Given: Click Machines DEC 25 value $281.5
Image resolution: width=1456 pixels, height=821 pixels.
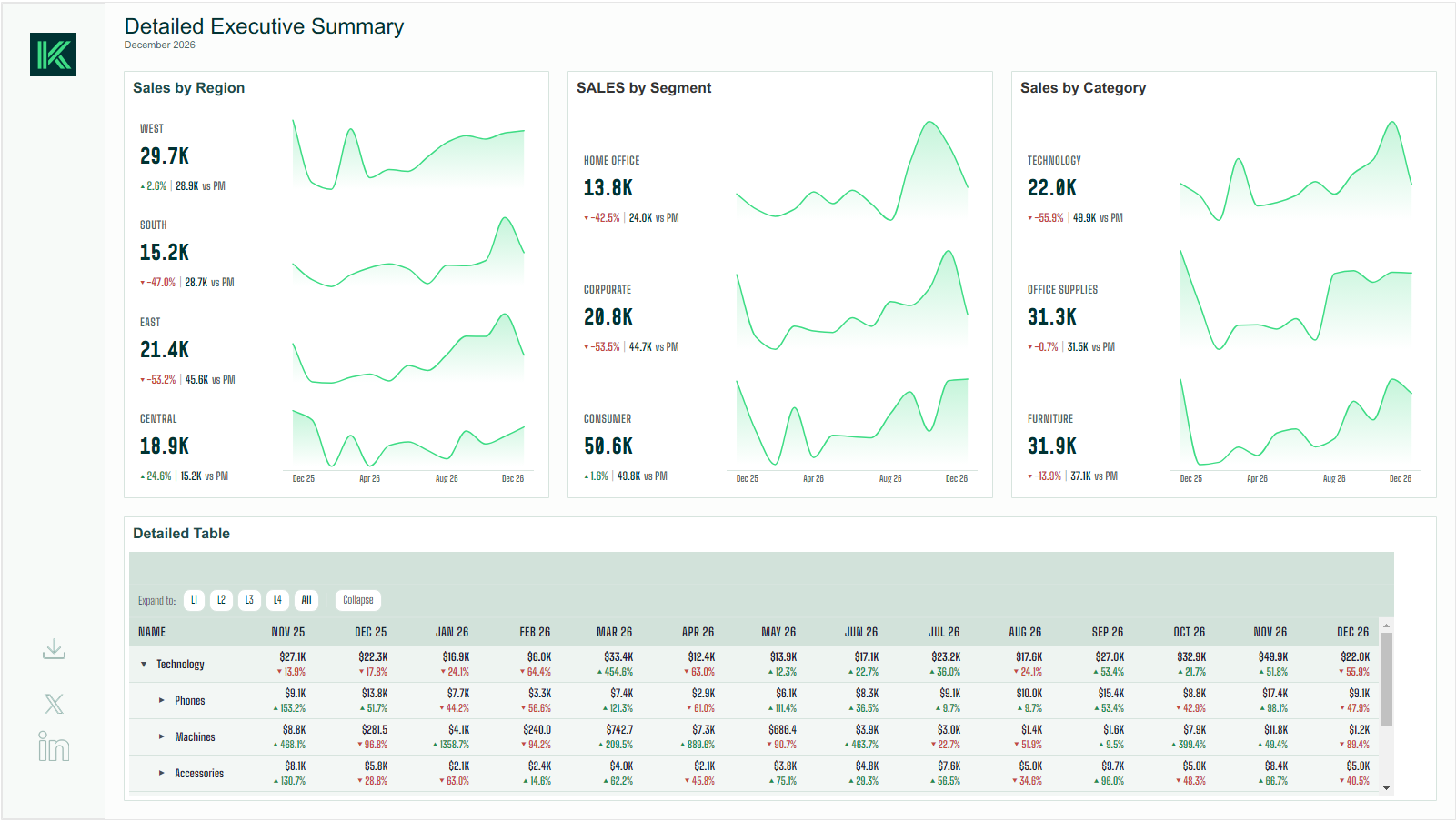Looking at the screenshot, I should [375, 730].
